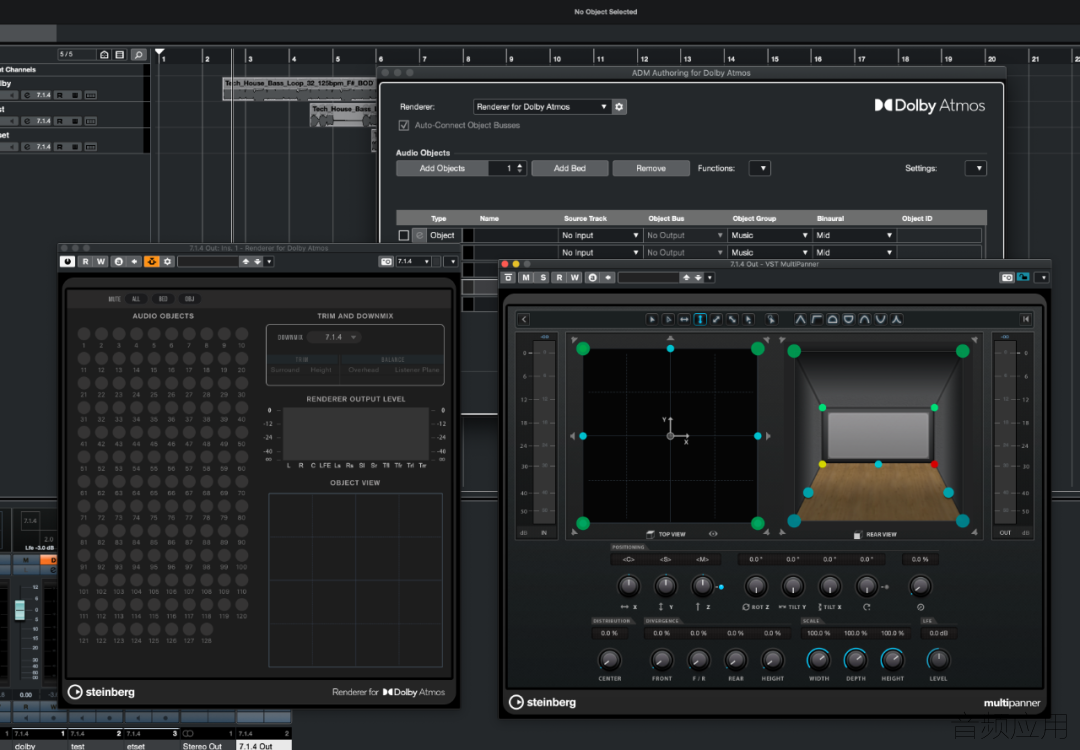Viewport: 1080px width, 750px height.
Task: Toggle Mute button M in MultiPanner toolbar
Action: [x=526, y=278]
